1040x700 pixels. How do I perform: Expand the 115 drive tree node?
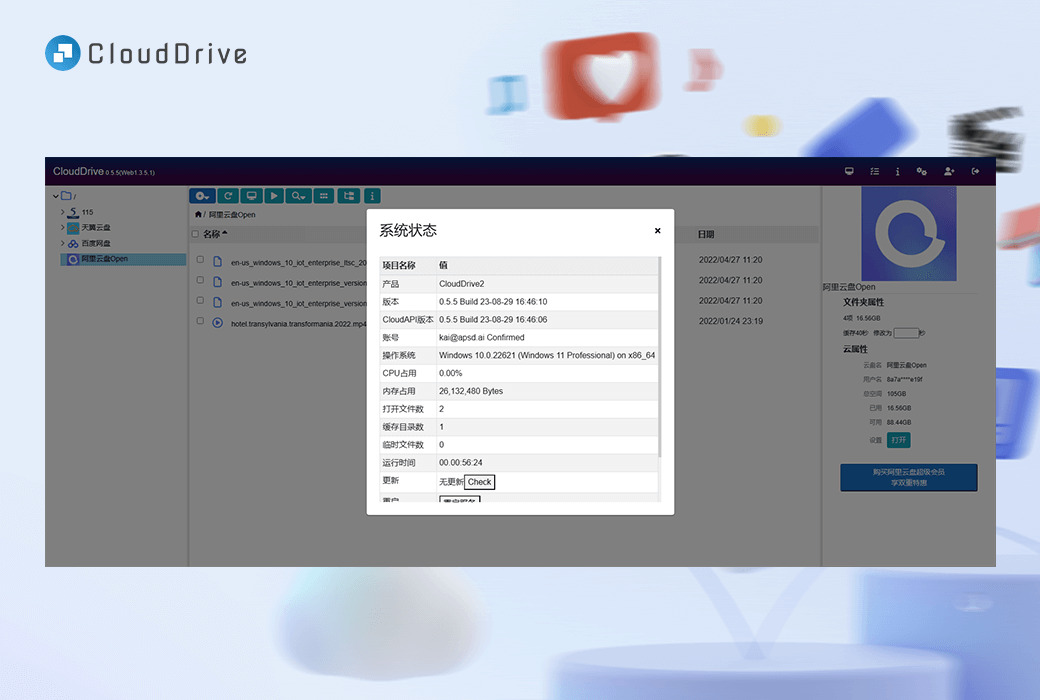[62, 212]
